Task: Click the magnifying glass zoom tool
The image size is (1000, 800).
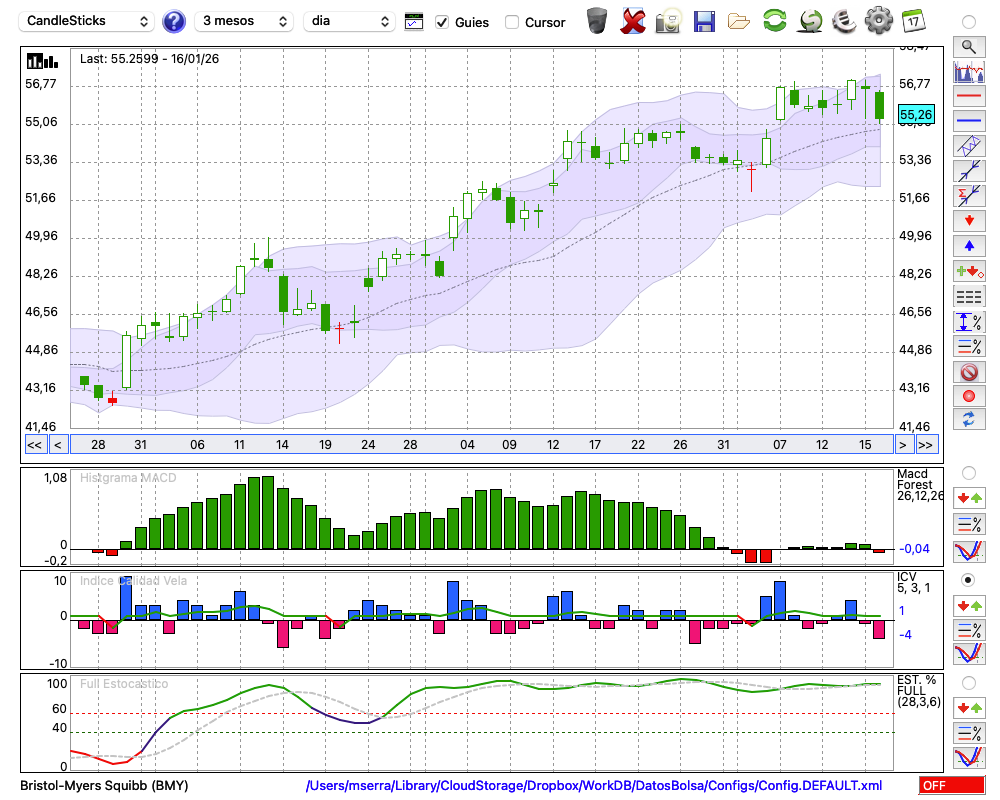Action: click(968, 46)
